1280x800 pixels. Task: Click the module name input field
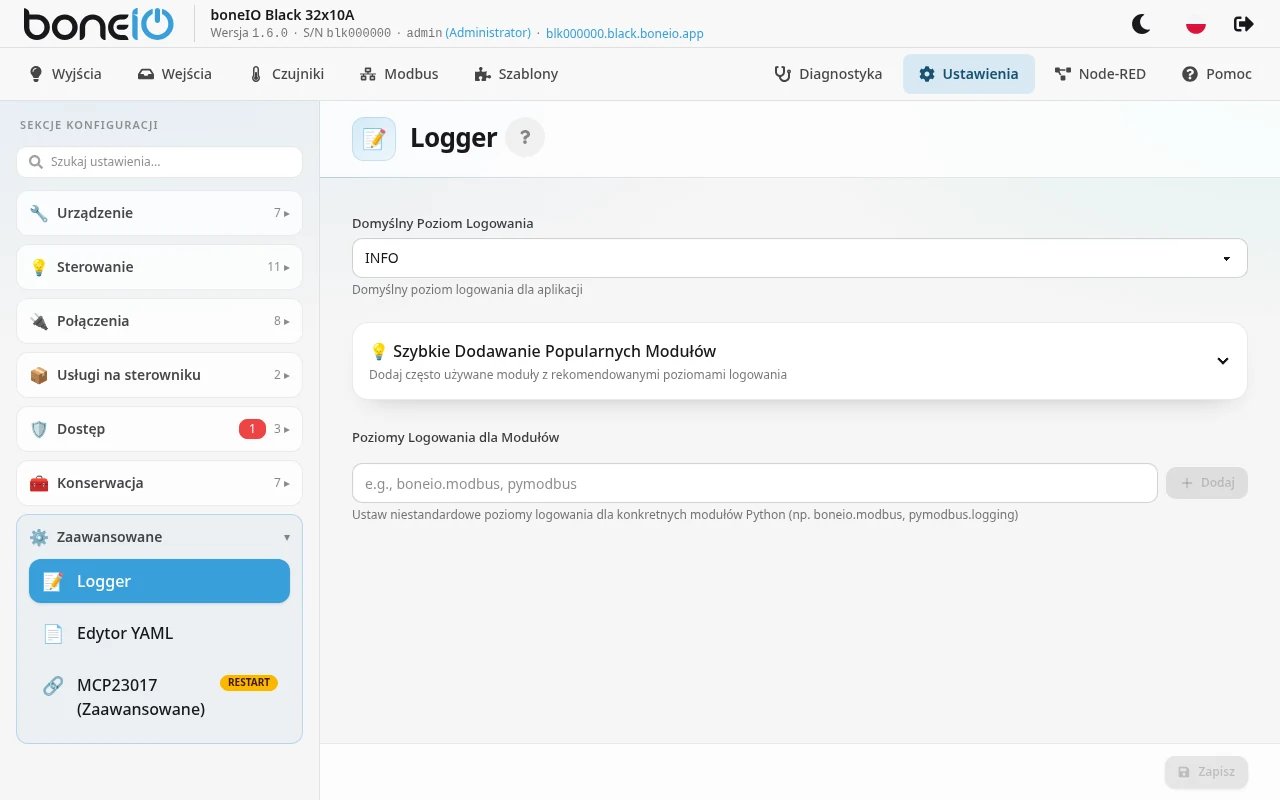755,483
